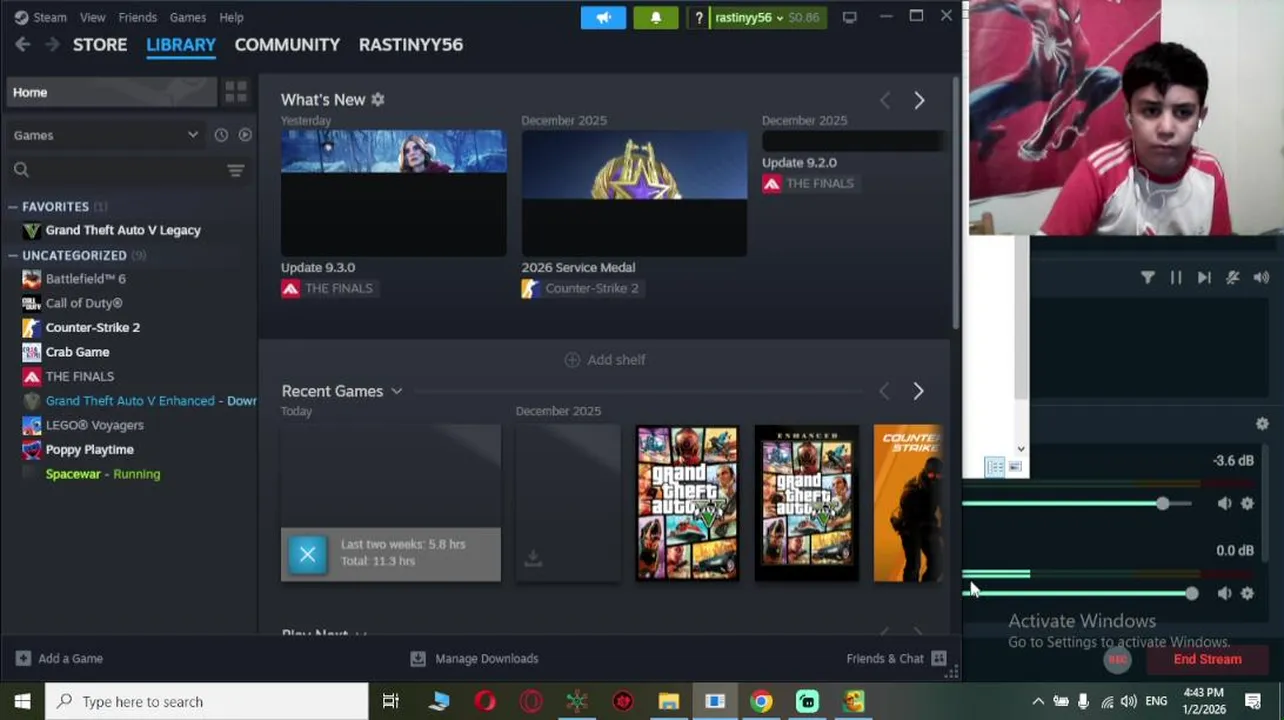This screenshot has height=720, width=1284.
Task: Collapse the FAVORITES category
Action: point(13,206)
